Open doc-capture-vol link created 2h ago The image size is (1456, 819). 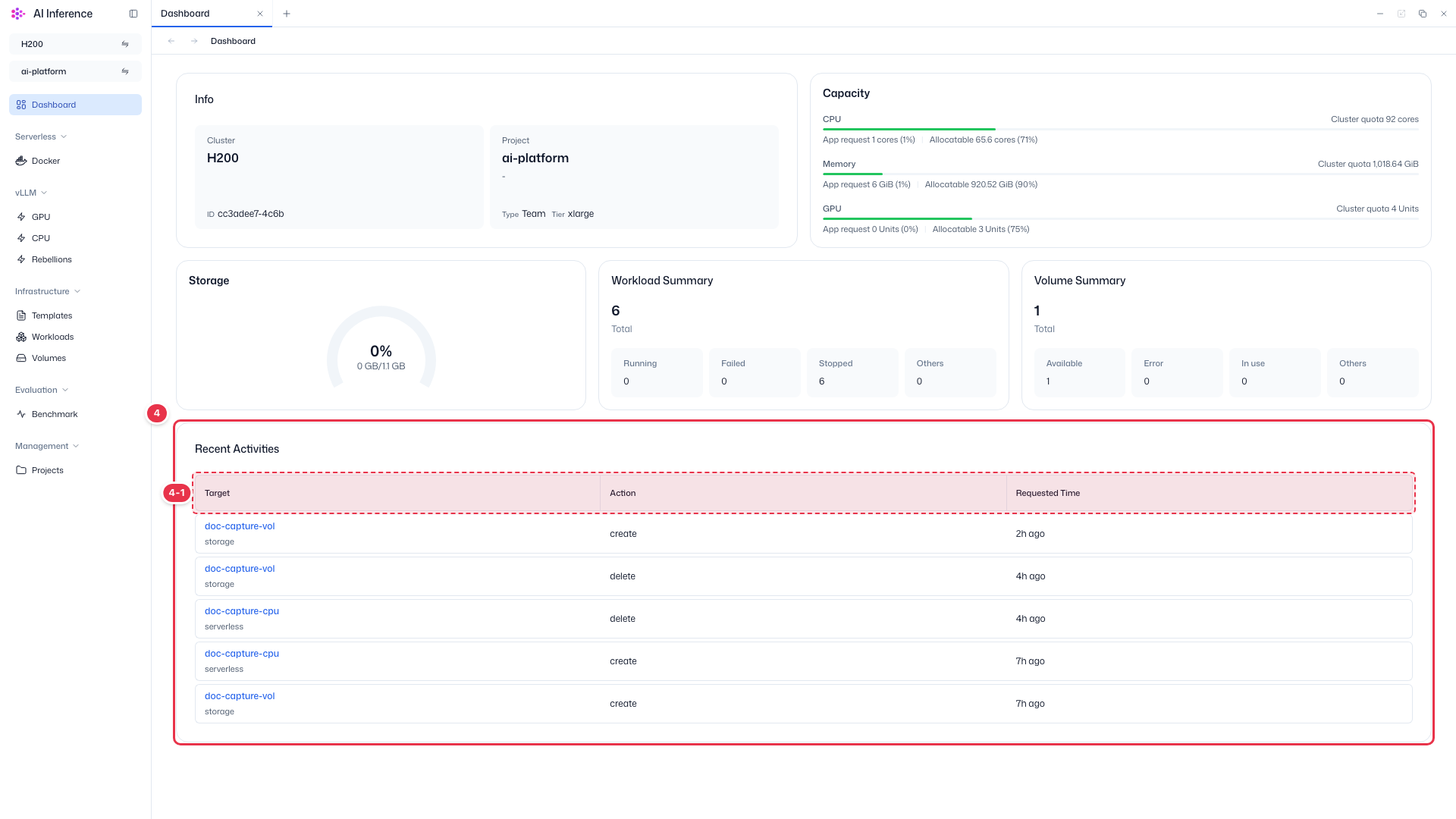point(240,526)
